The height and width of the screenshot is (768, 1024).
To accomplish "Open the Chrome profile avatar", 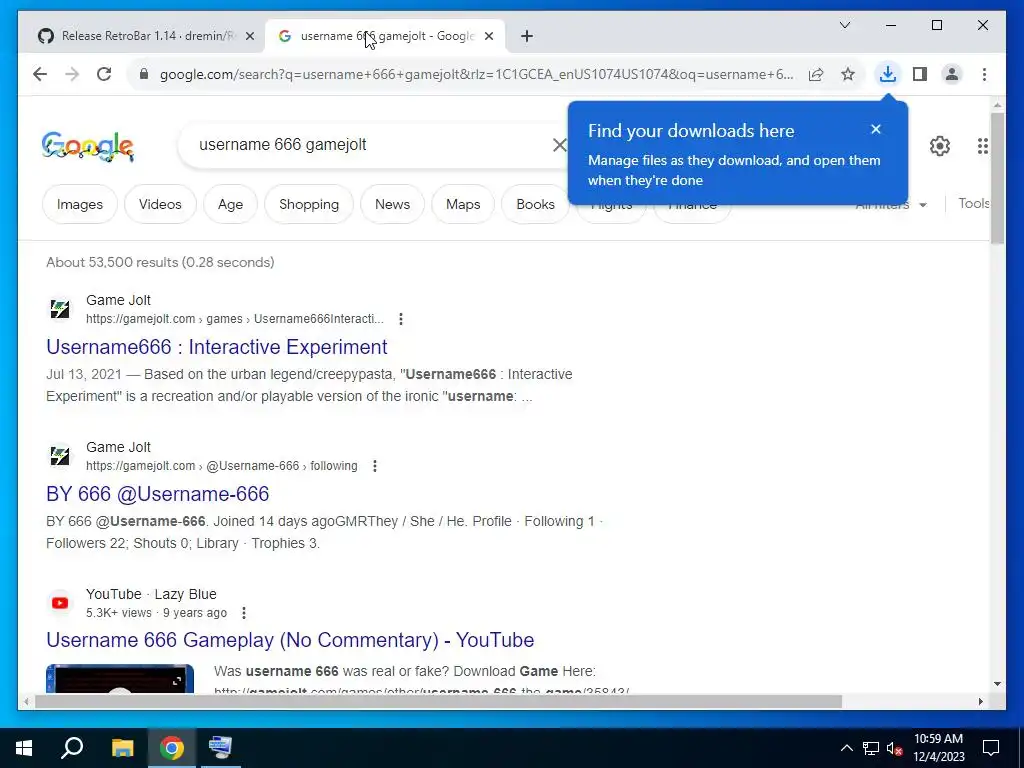I will point(952,74).
